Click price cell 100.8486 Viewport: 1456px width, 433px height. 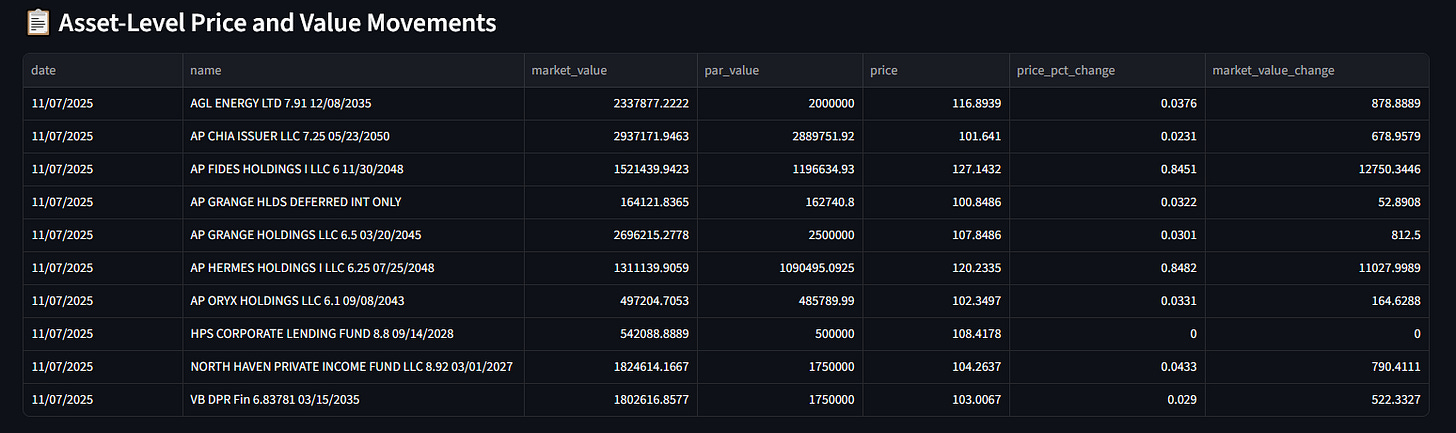pyautogui.click(x=935, y=202)
